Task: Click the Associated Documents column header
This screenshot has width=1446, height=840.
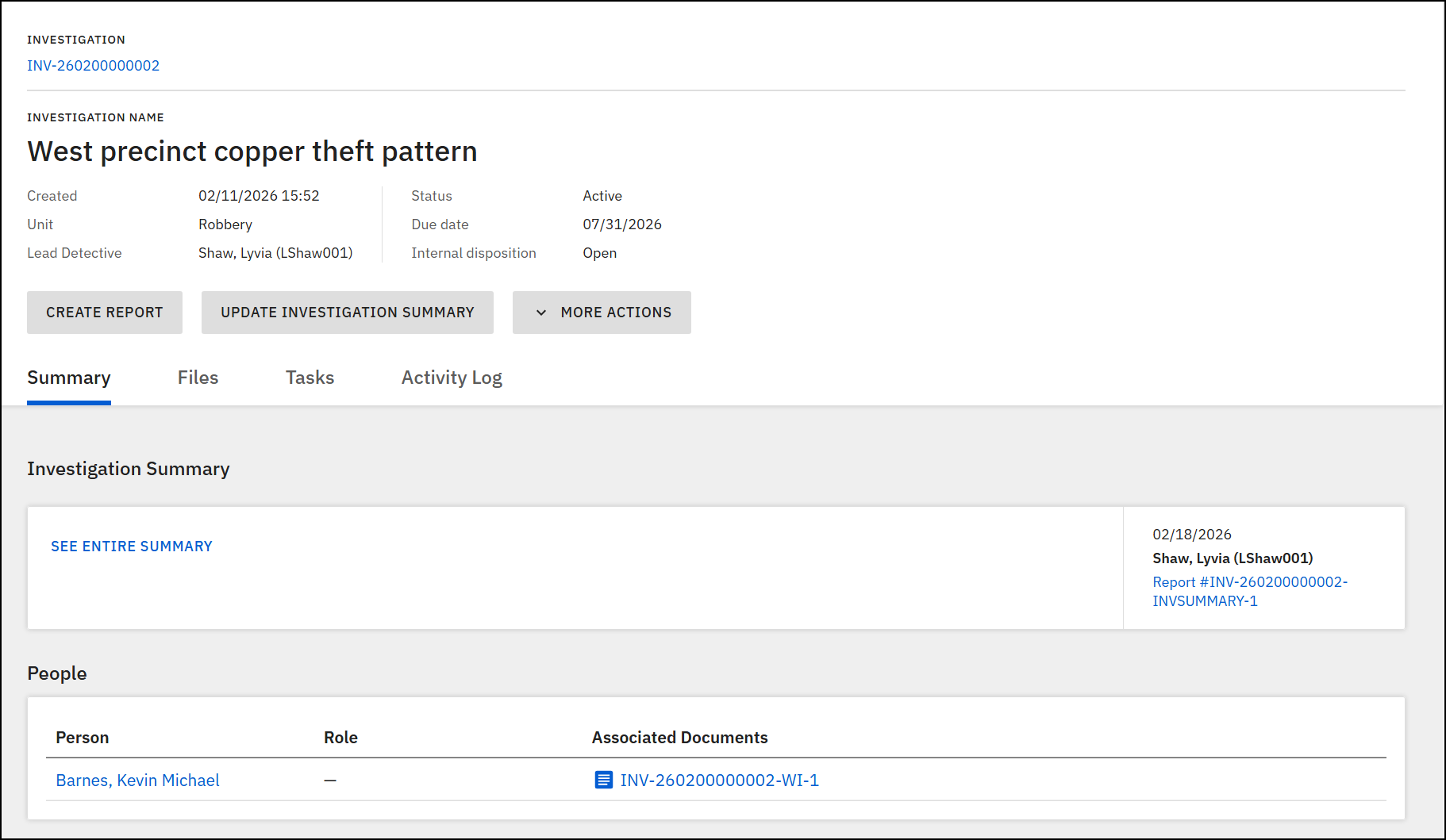Action: click(x=679, y=737)
